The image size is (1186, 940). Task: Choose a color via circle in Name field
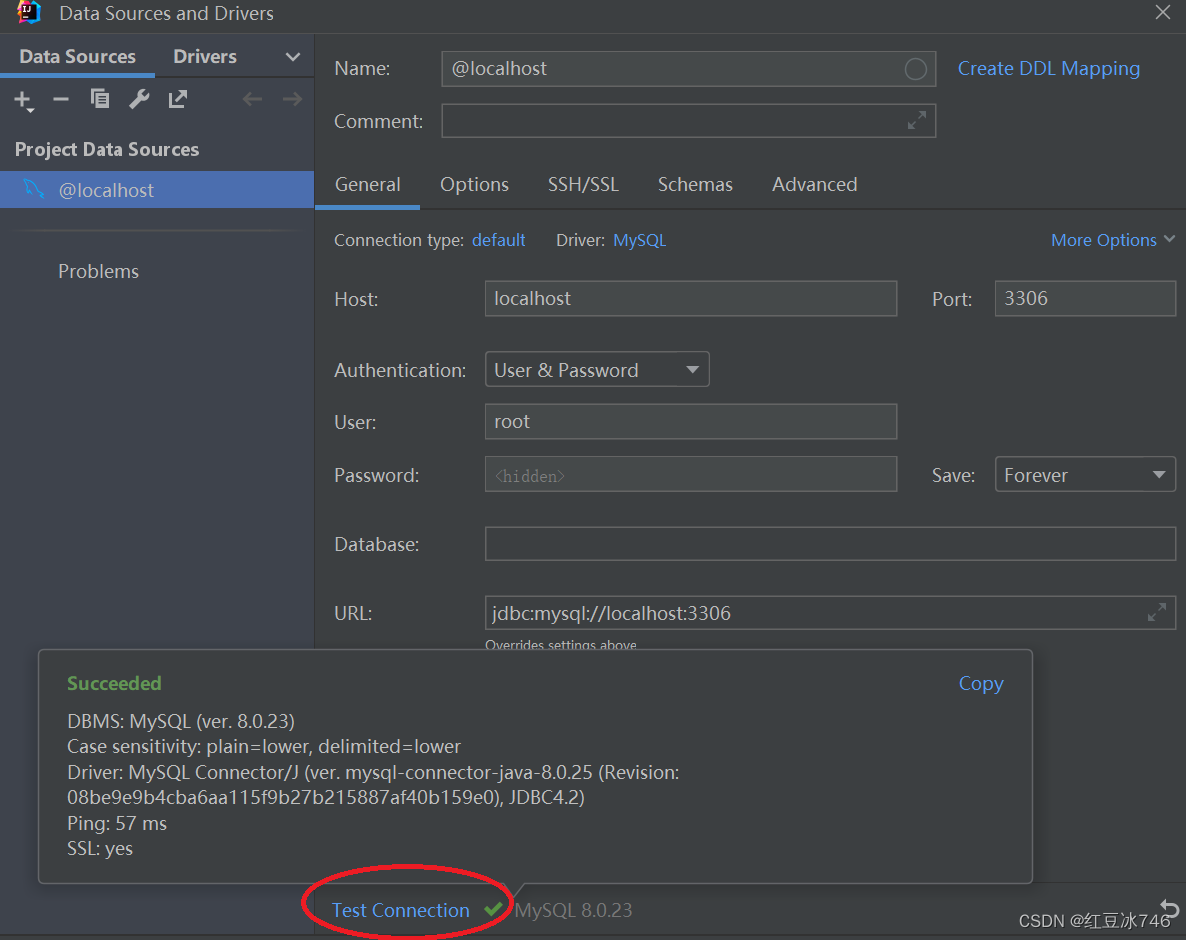click(915, 69)
